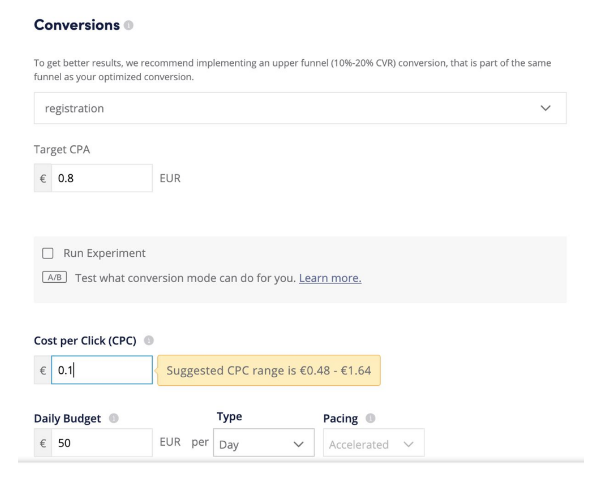Open the registration conversion dropdown
Image resolution: width=610 pixels, height=482 pixels.
coord(300,108)
